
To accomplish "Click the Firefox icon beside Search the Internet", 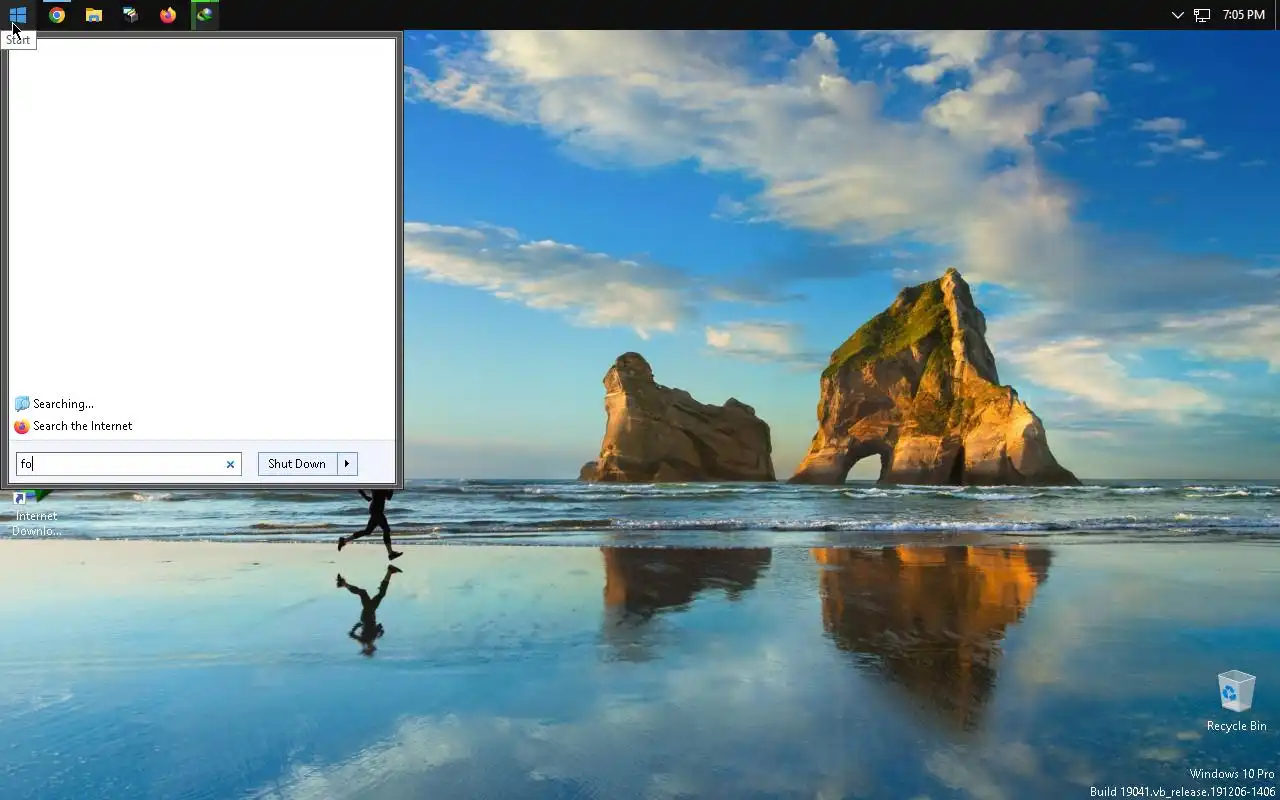I will (x=22, y=426).
